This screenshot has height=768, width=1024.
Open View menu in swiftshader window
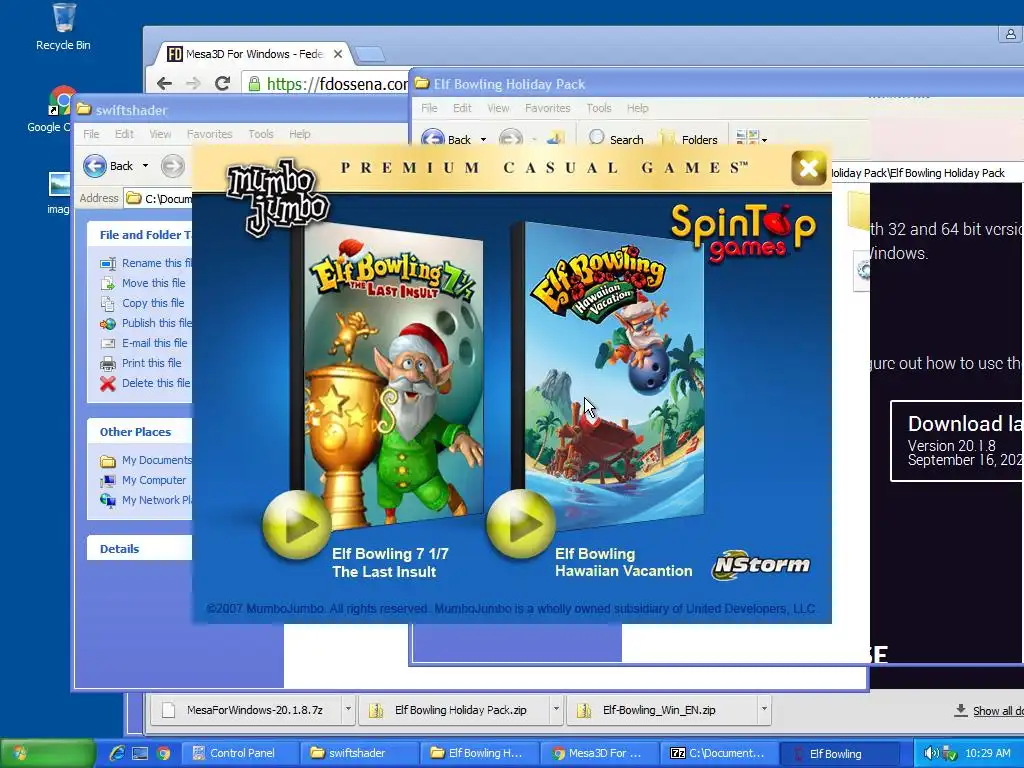(x=160, y=134)
